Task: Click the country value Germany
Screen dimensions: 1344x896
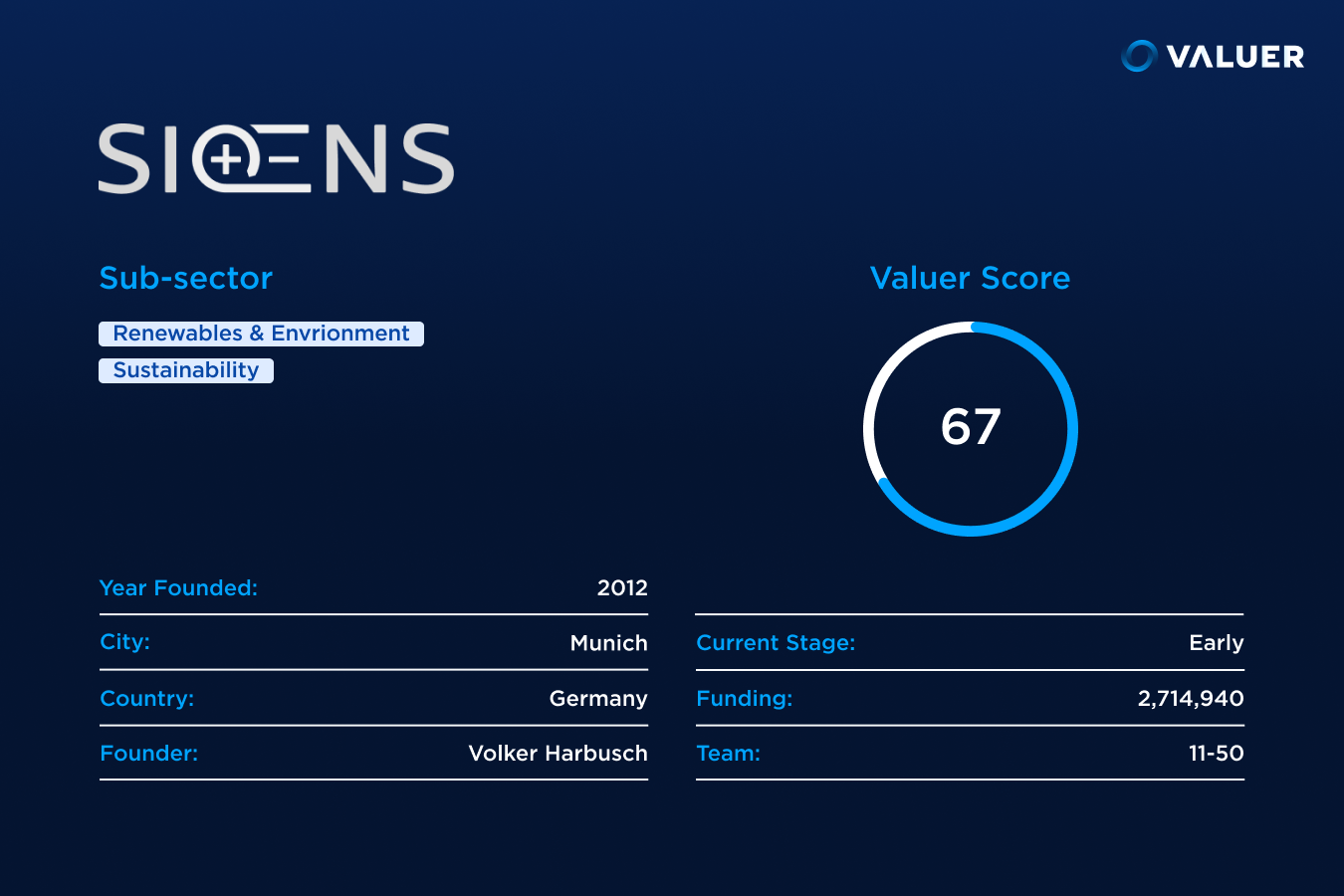Action: pos(598,699)
